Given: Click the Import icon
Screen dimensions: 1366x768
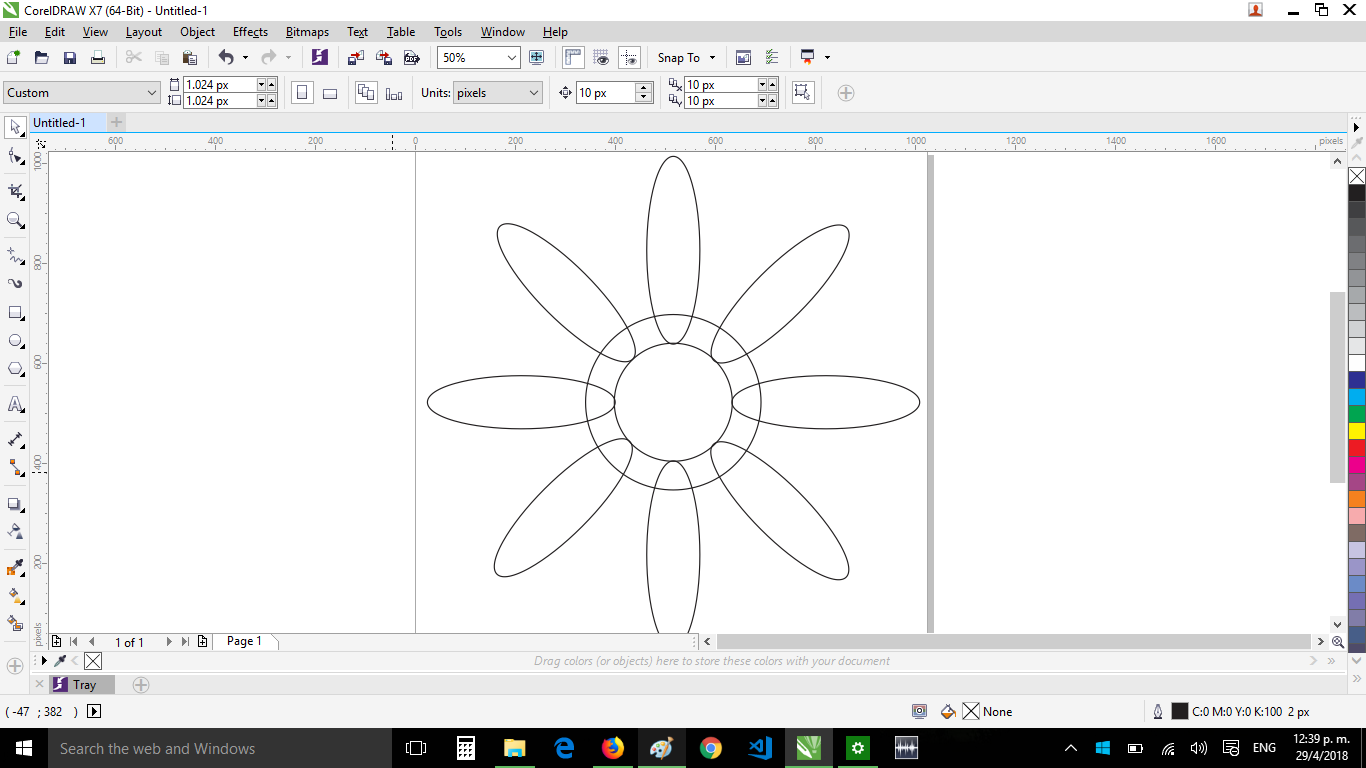Looking at the screenshot, I should [x=355, y=58].
